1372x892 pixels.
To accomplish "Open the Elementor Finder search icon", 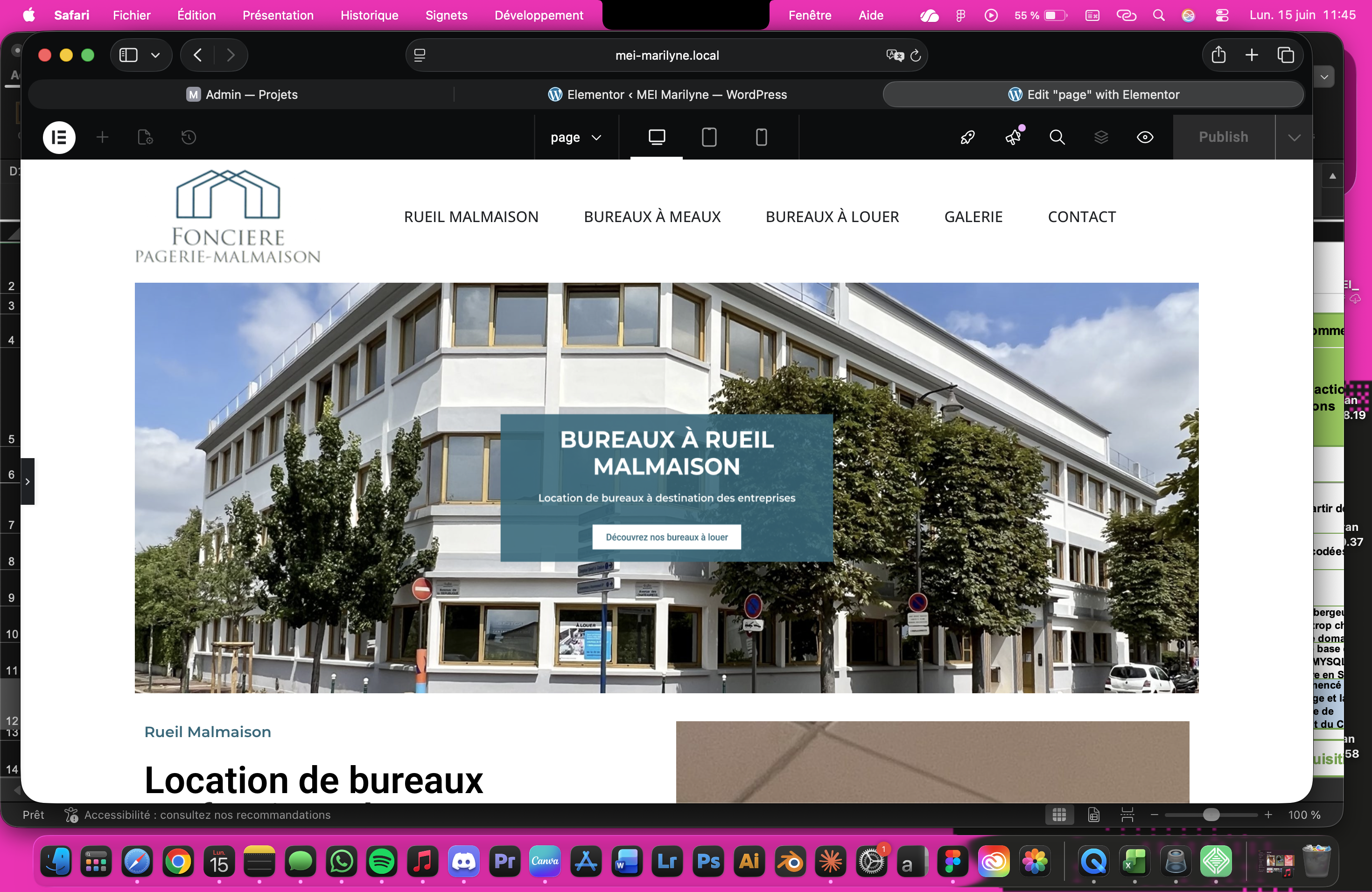I will 1057,137.
